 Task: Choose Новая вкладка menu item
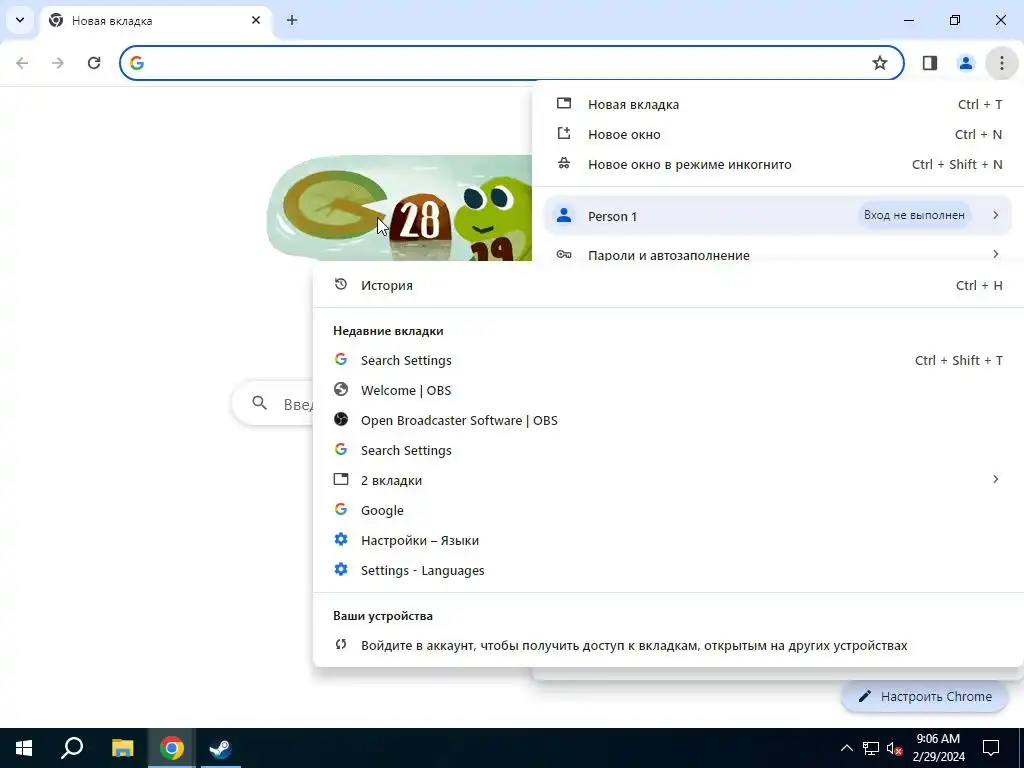778,104
